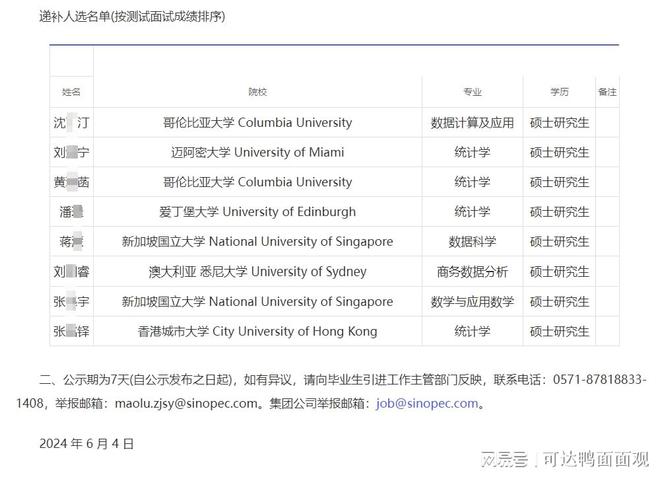This screenshot has height=477, width=660.
Task: Select 硕士研究生 in the 数据科学 row
Action: (559, 242)
